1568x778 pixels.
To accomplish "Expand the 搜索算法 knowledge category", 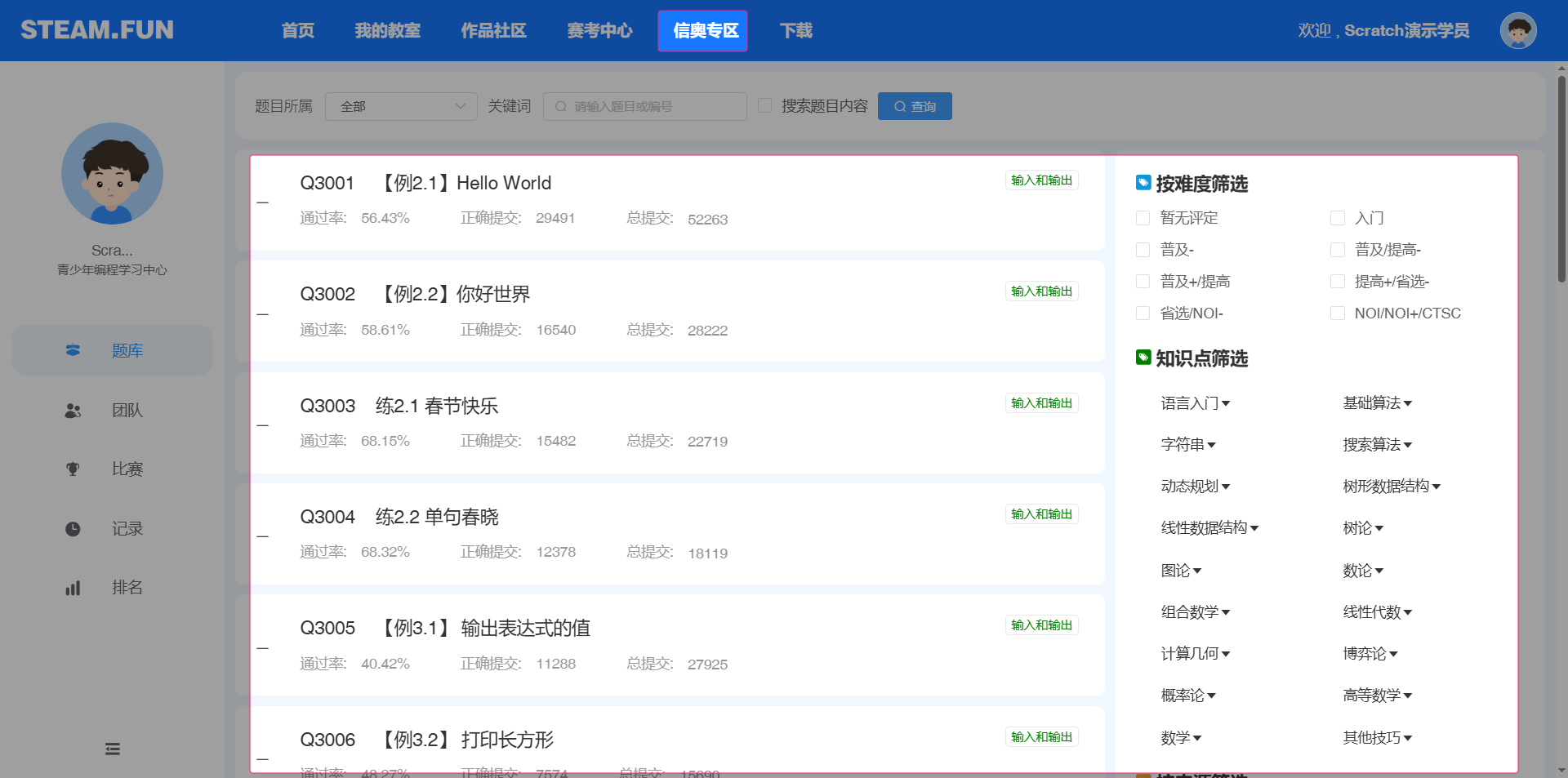I will point(1378,445).
